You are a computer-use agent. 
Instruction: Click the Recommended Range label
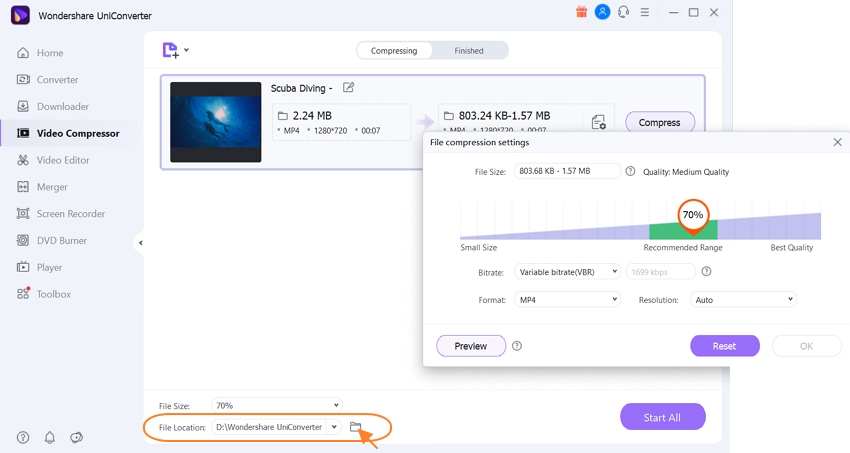(683, 247)
